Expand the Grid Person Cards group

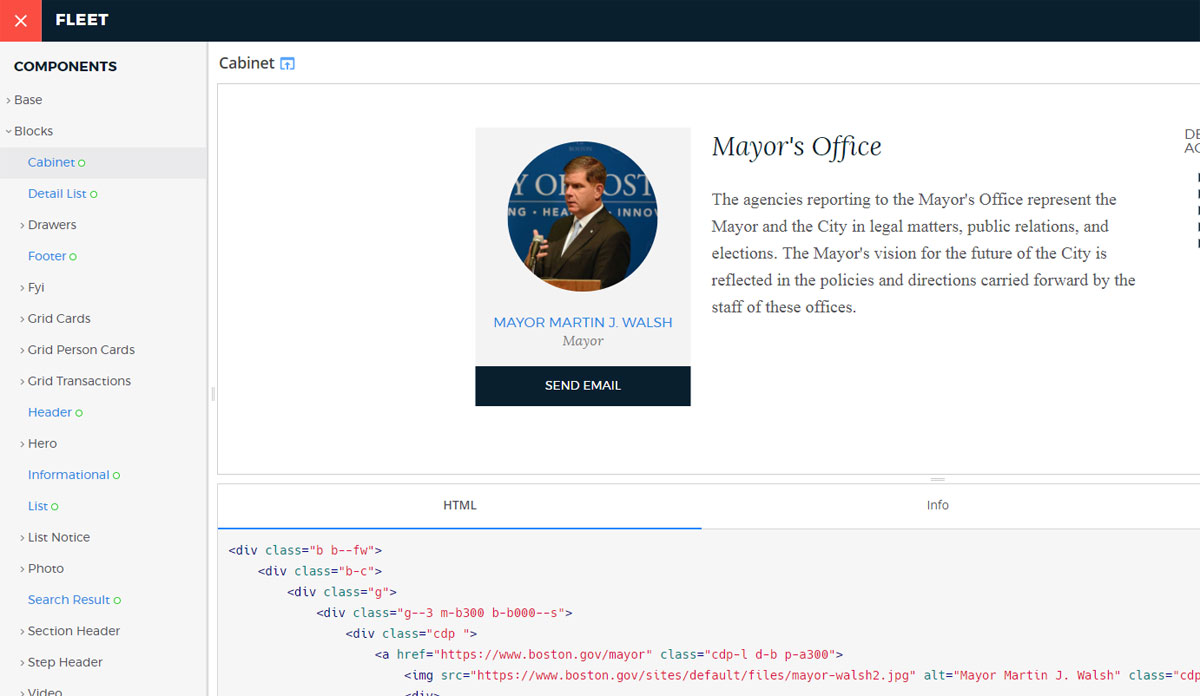80,350
